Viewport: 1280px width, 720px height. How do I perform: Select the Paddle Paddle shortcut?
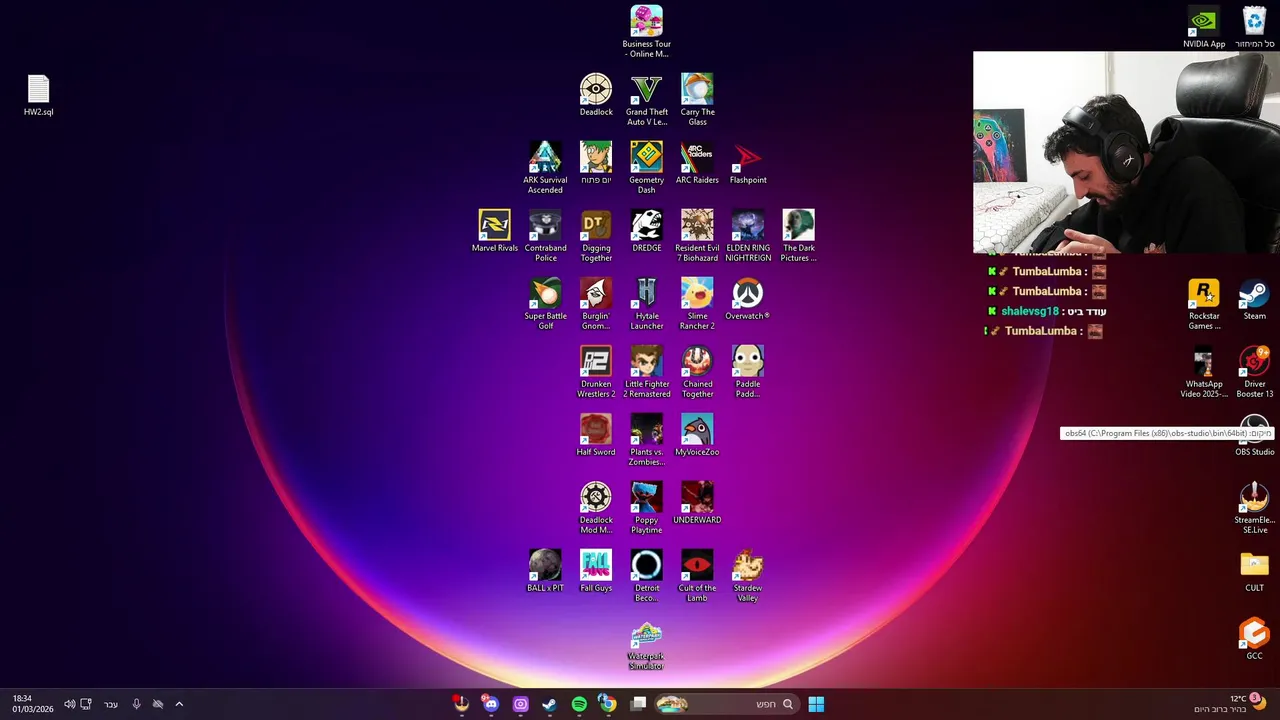pyautogui.click(x=748, y=372)
